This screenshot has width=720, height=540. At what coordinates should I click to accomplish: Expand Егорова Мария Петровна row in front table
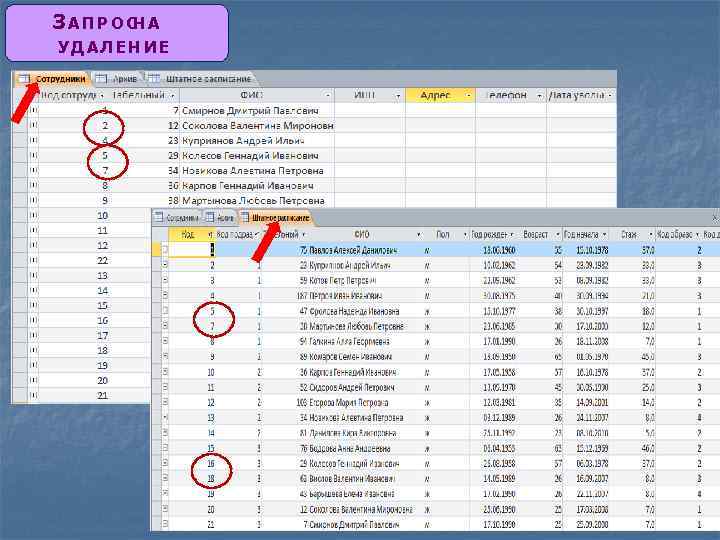tap(165, 402)
